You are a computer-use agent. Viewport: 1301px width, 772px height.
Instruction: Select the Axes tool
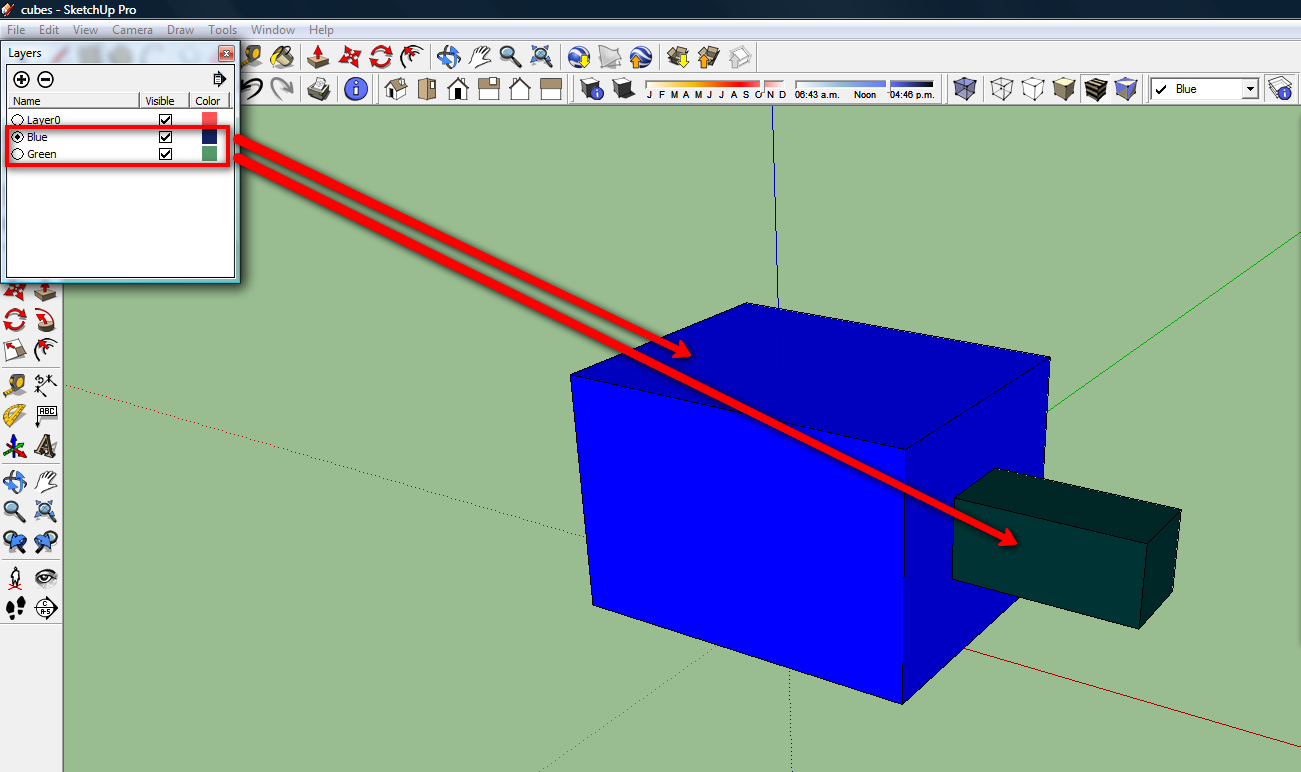coord(15,445)
